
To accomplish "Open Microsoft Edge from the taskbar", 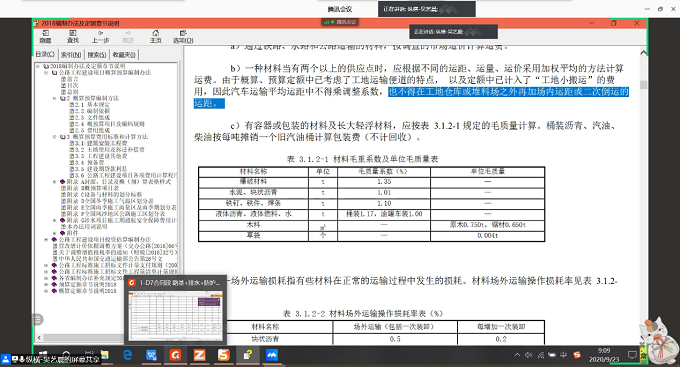I will coord(128,355).
